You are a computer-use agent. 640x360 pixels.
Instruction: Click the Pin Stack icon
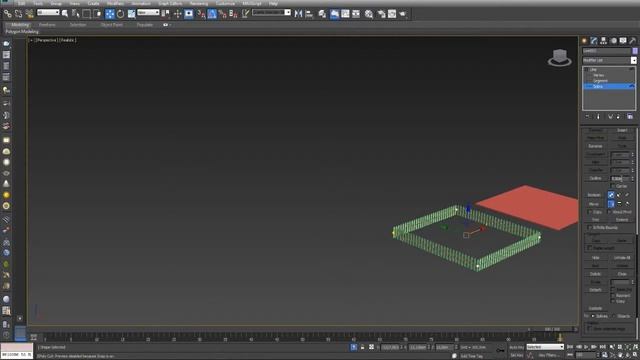[588, 117]
